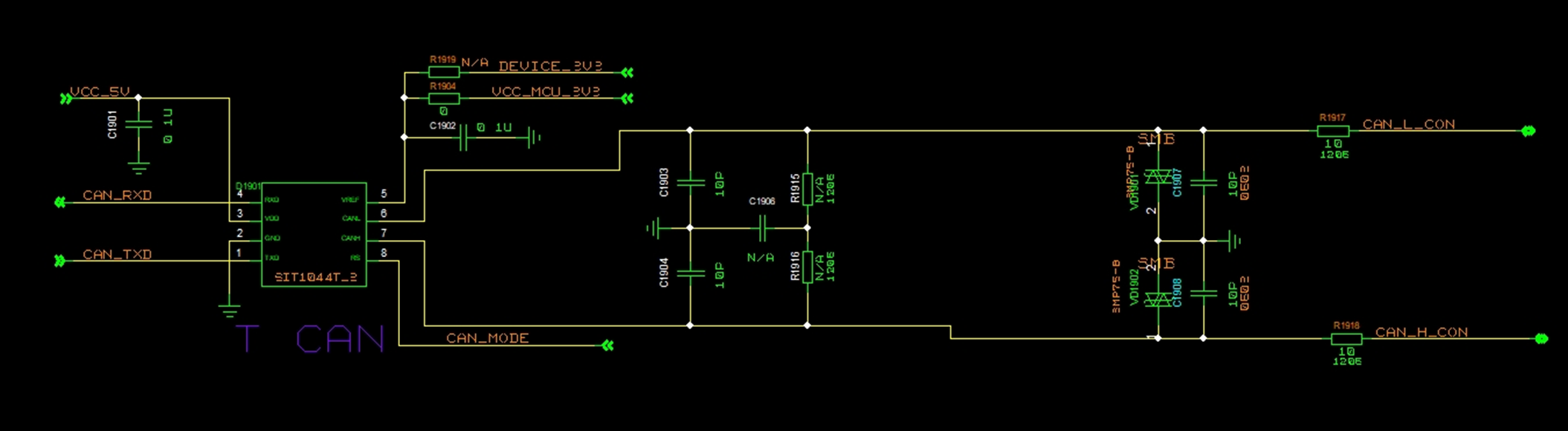Click the N/A value next to R1919
The width and height of the screenshot is (1568, 431).
(475, 62)
